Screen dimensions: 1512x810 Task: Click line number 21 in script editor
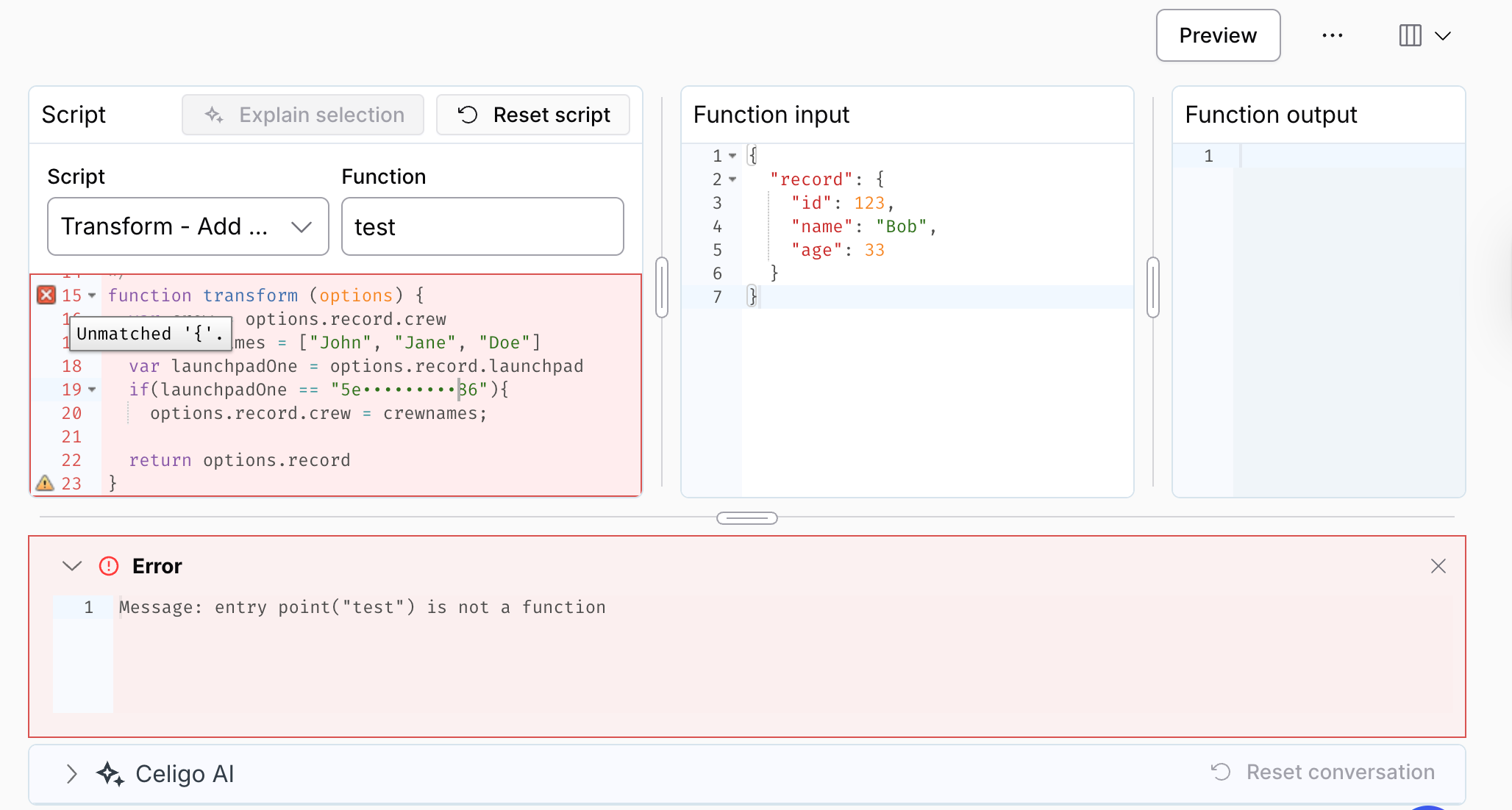(71, 437)
